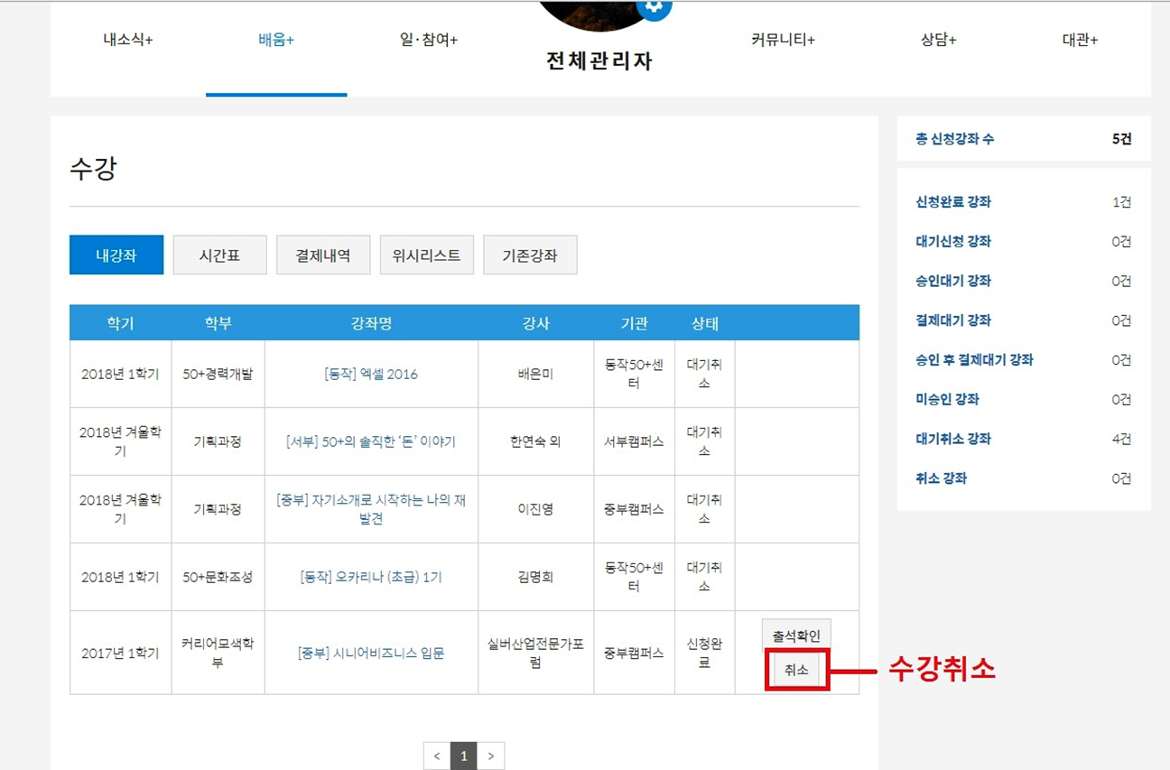The height and width of the screenshot is (770, 1170).
Task: Expand the 배움+ menu
Action: [x=276, y=40]
